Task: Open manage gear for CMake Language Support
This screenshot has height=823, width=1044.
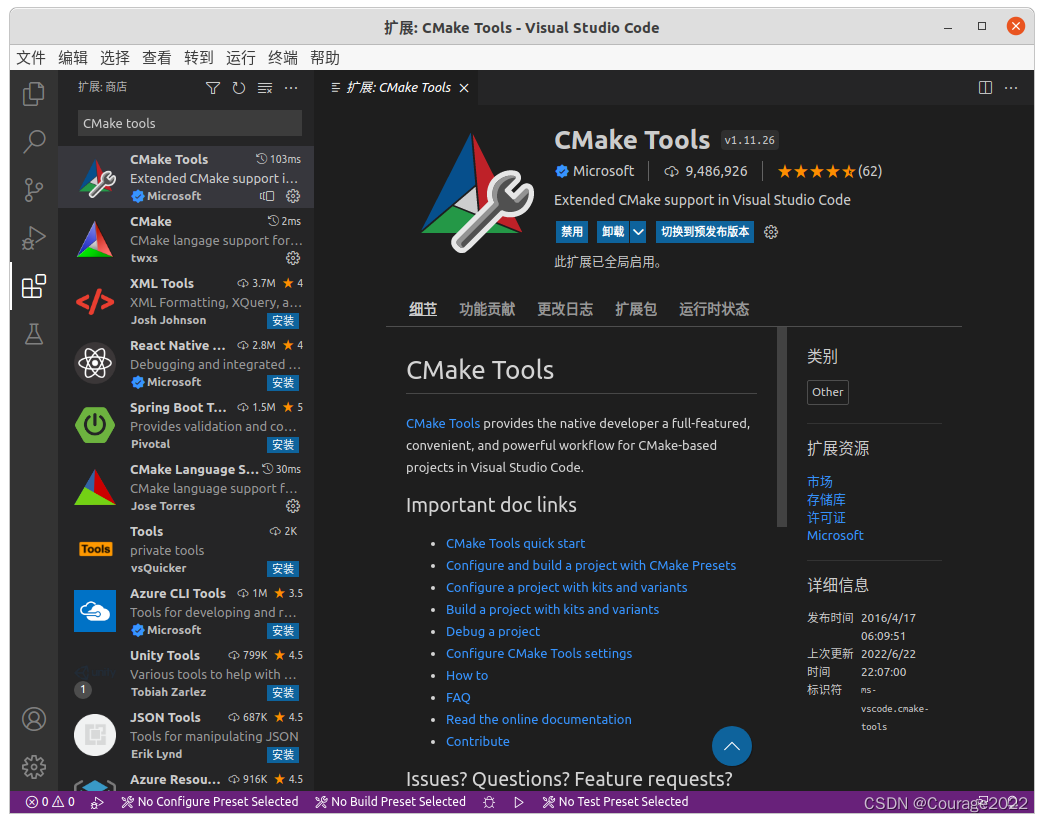Action: [x=293, y=506]
